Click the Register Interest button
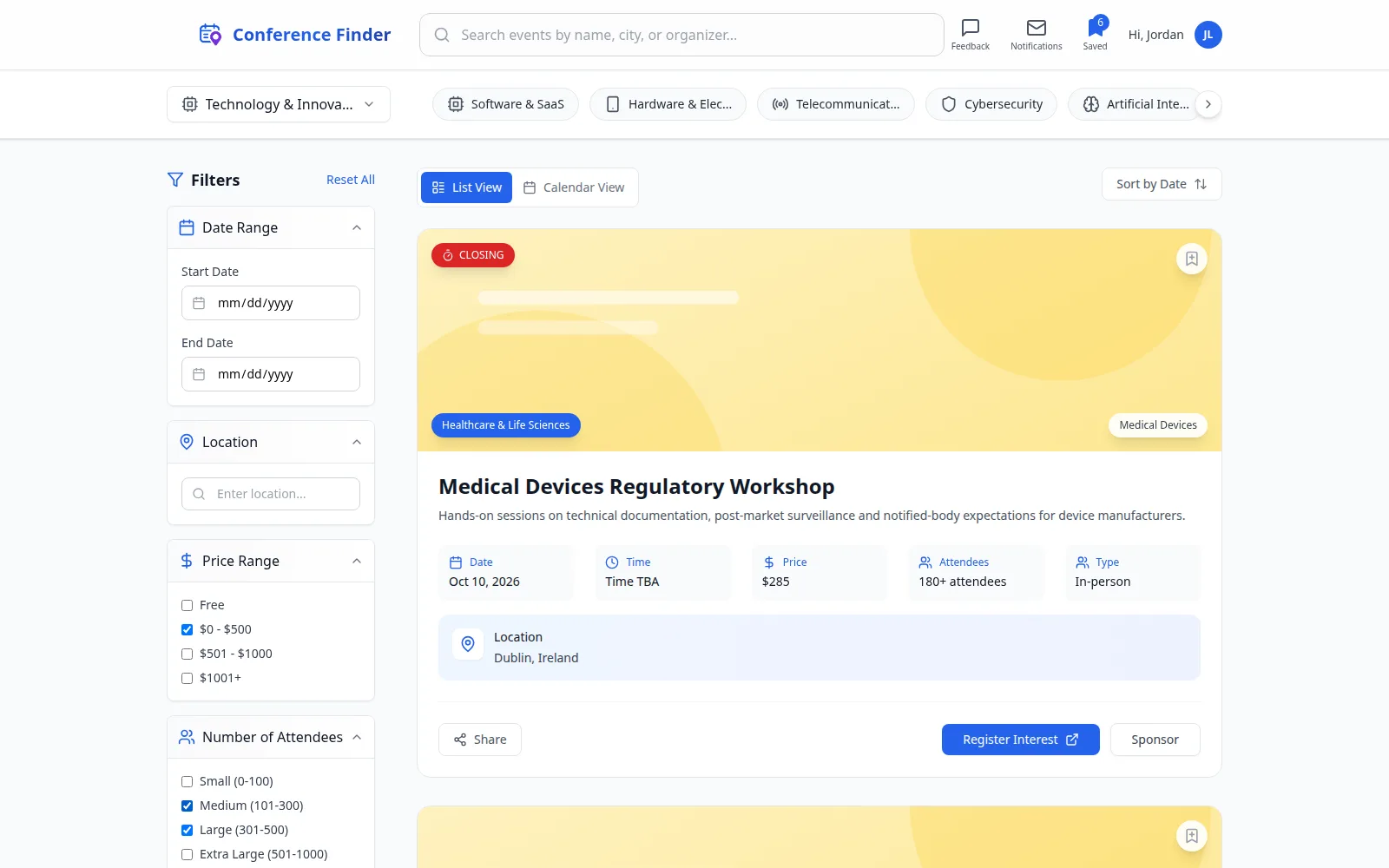This screenshot has height=868, width=1389. click(x=1020, y=740)
